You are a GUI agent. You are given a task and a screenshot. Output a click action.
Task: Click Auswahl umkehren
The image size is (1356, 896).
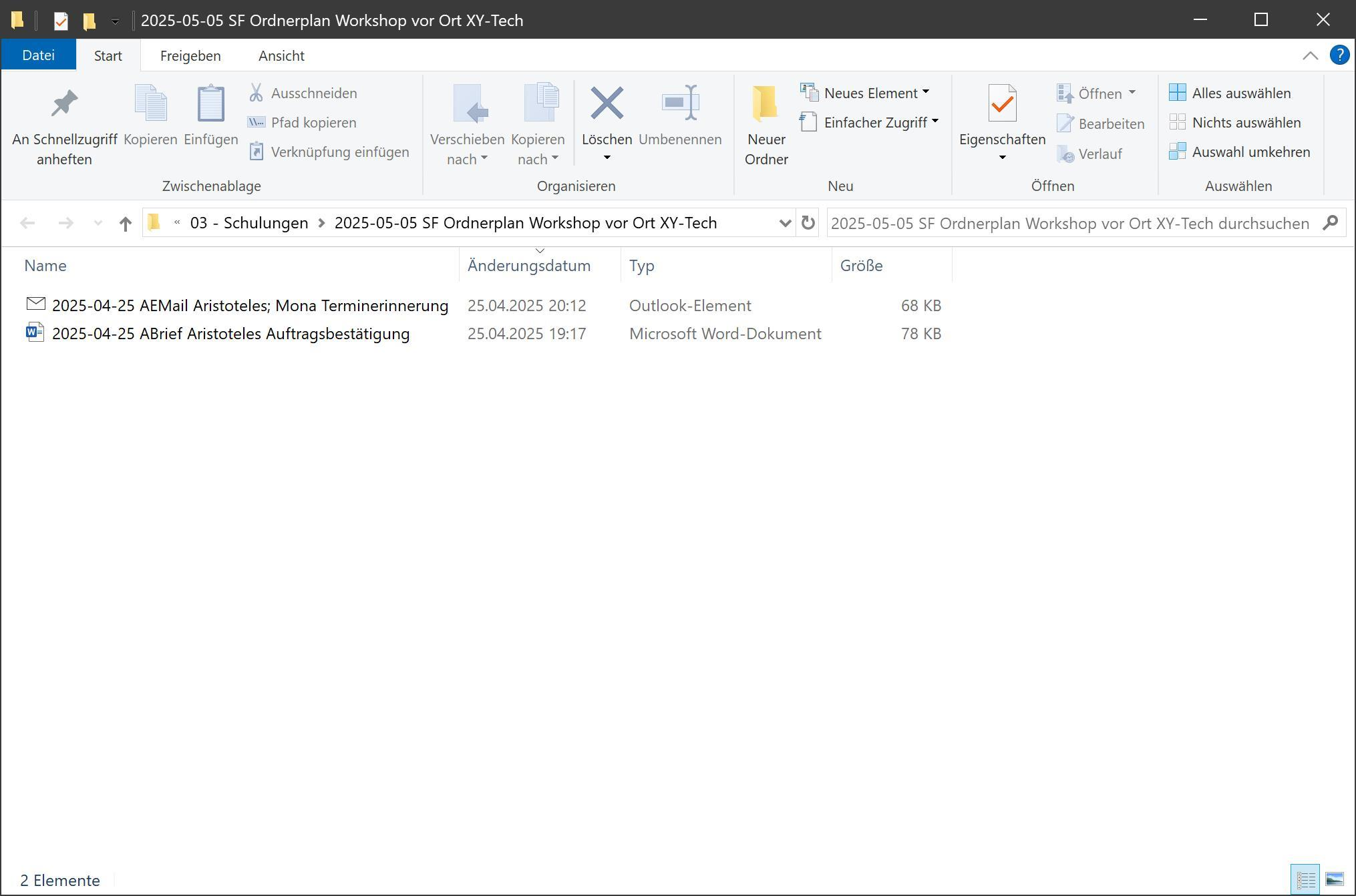[1239, 152]
